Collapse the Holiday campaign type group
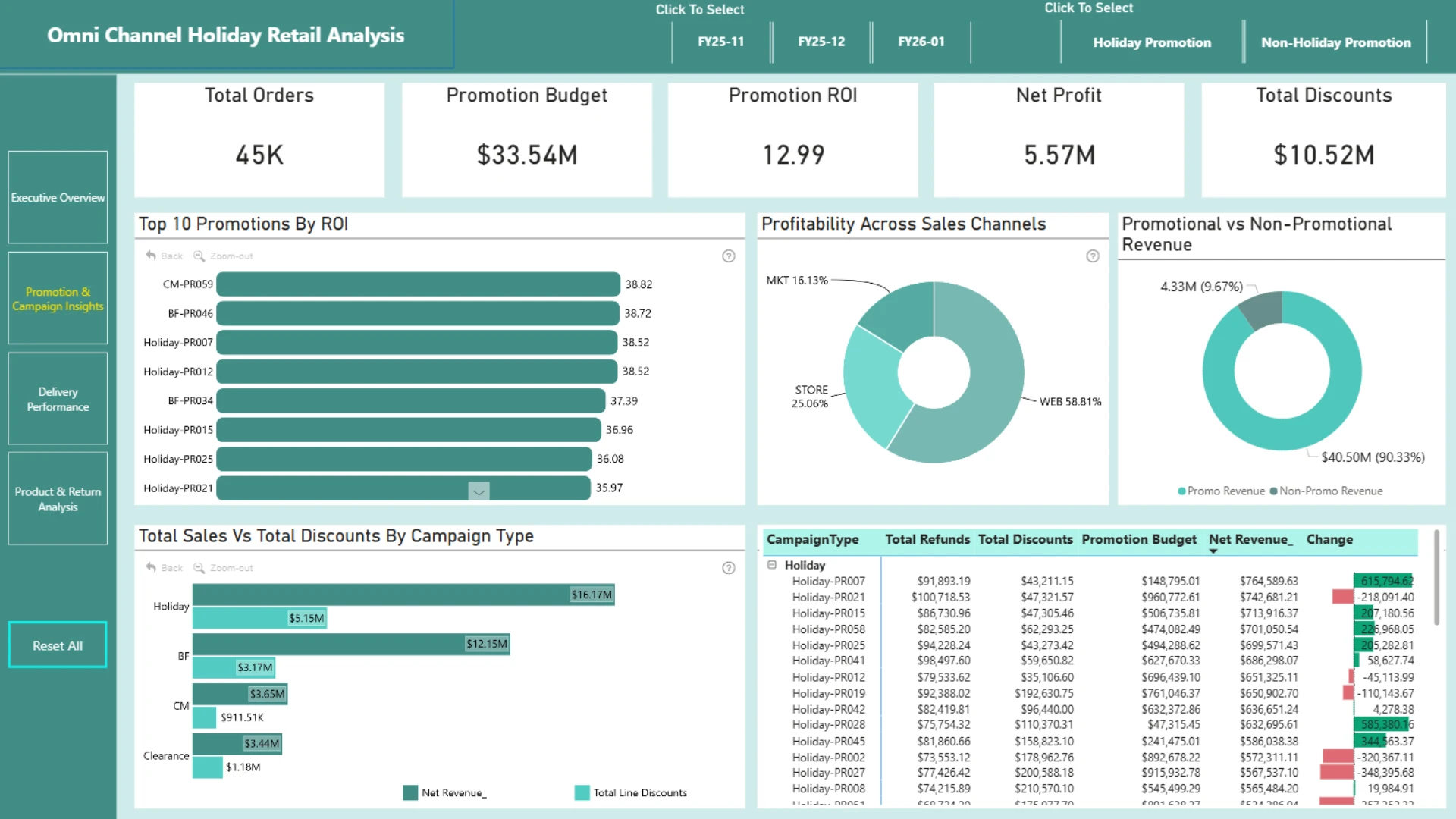Screen dimensions: 1456x819 coord(772,565)
